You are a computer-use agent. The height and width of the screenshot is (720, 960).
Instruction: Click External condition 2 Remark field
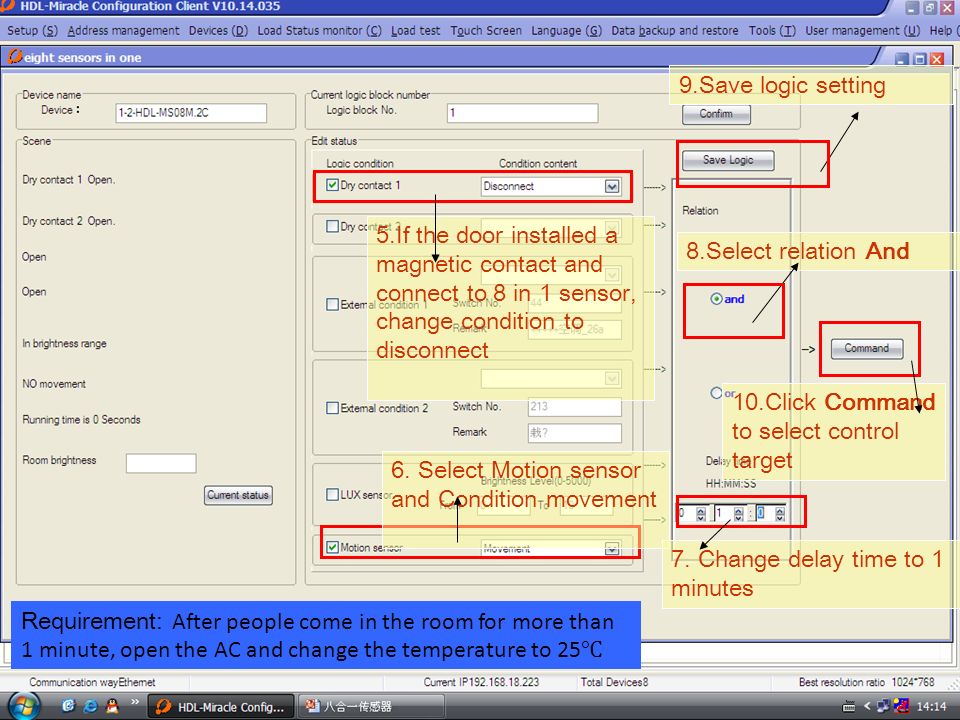click(574, 433)
